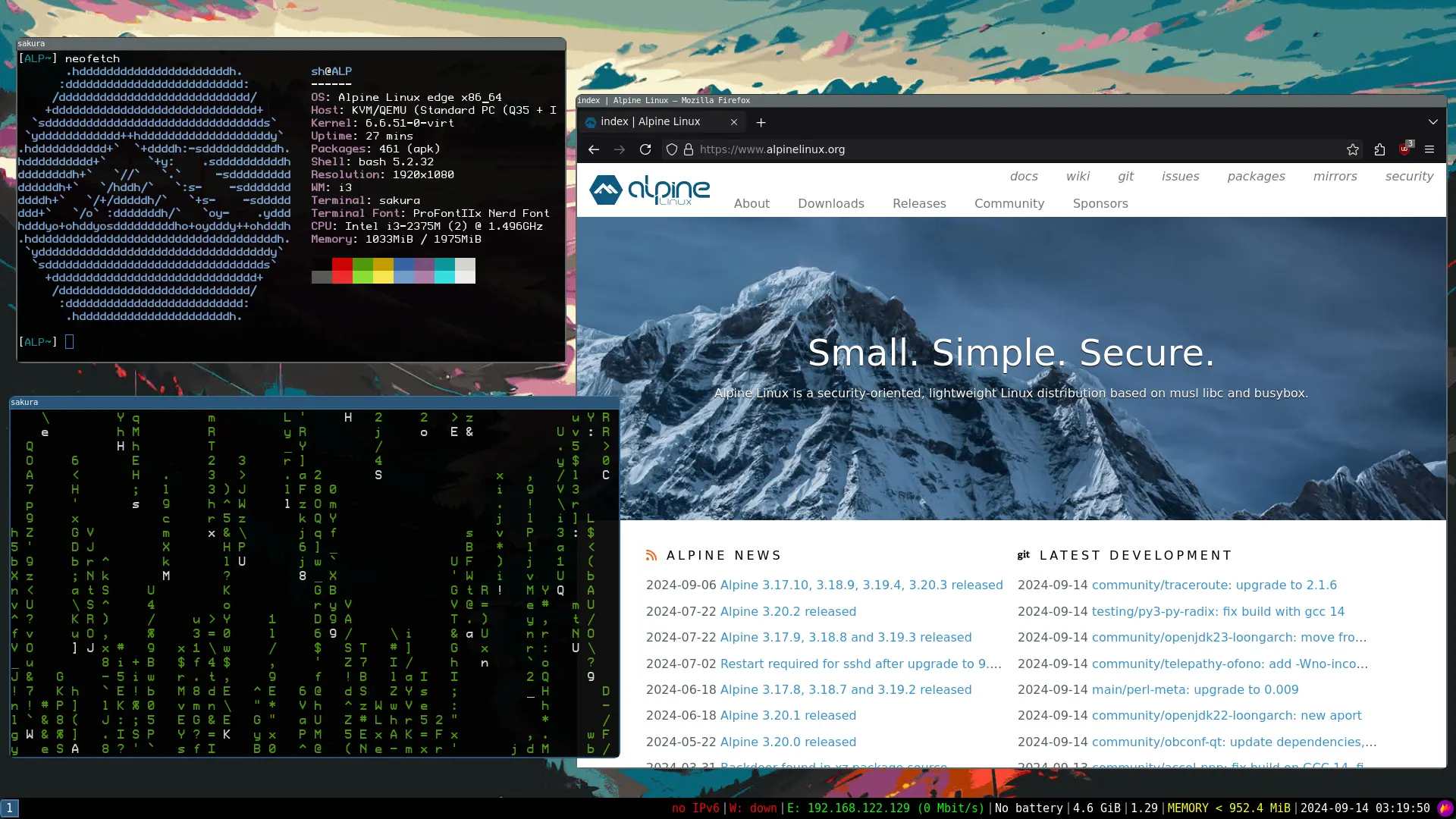Click the neofetch terminal's sakura title bar

(291, 44)
